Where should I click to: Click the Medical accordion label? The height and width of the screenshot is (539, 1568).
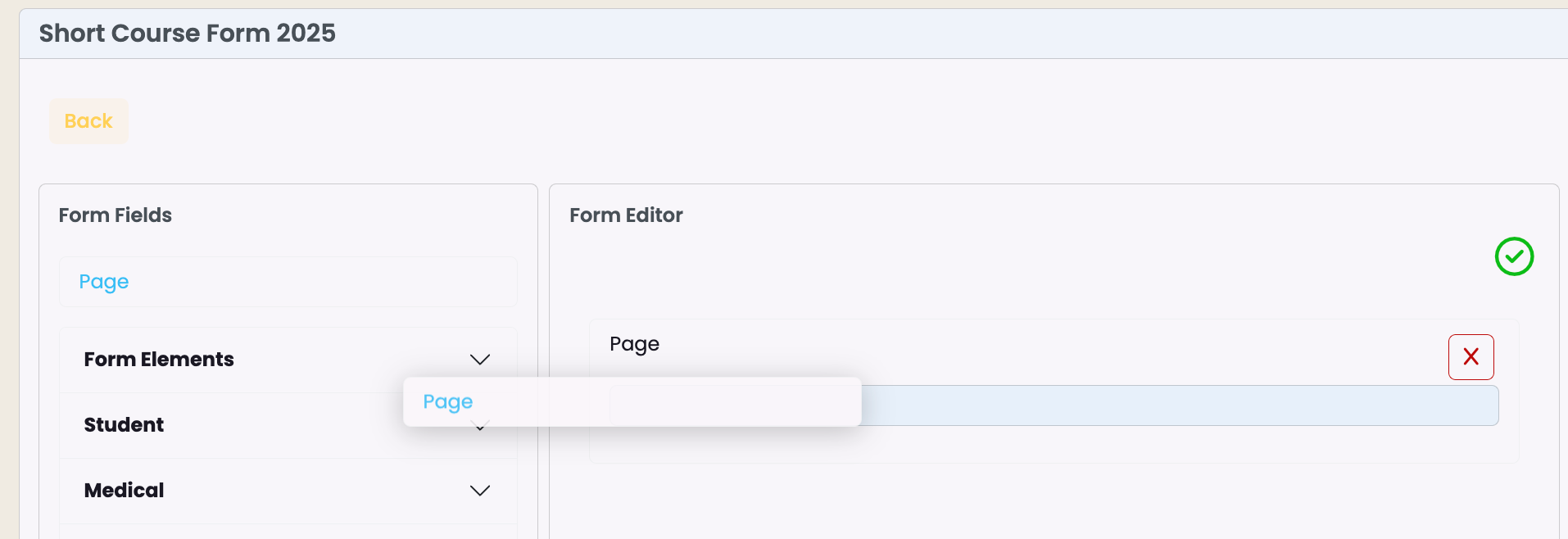point(124,491)
